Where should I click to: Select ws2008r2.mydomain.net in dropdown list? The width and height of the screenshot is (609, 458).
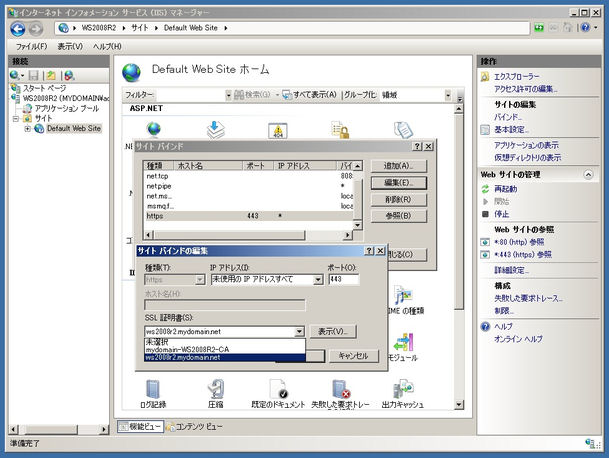[x=224, y=357]
